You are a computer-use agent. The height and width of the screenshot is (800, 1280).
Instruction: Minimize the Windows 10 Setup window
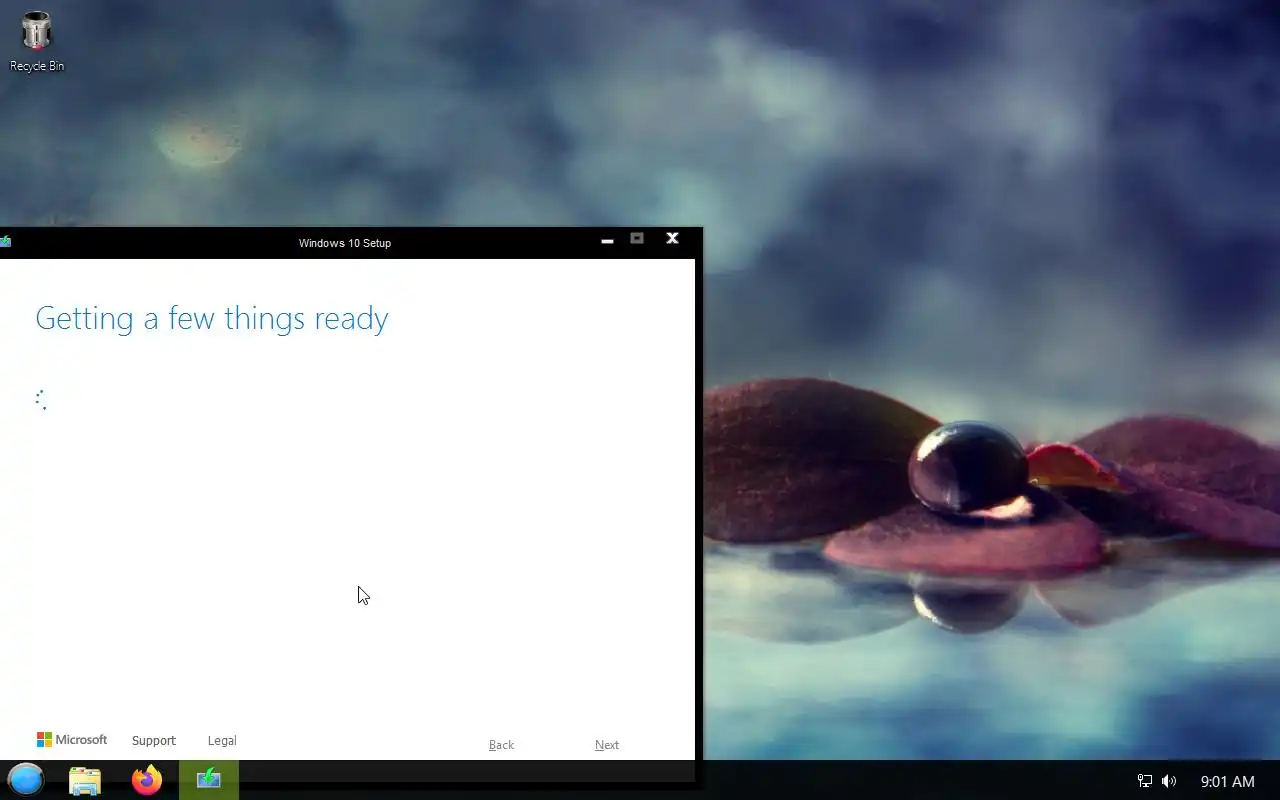pyautogui.click(x=607, y=240)
